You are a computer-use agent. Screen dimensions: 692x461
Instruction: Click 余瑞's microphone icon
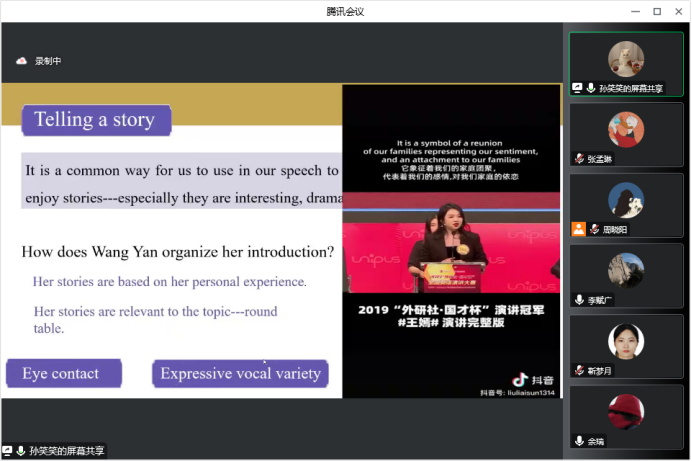pyautogui.click(x=579, y=441)
